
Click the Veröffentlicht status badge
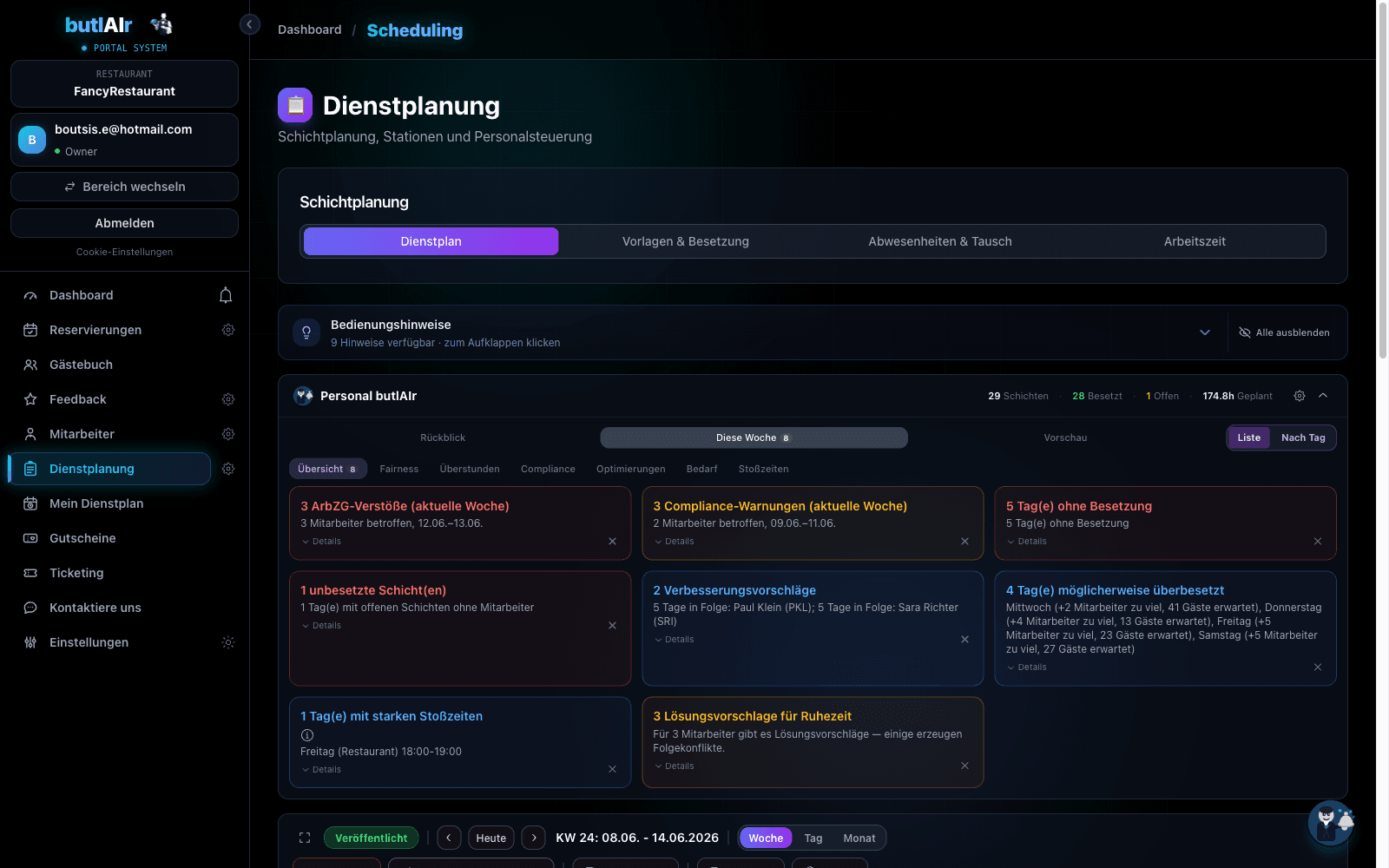click(372, 838)
